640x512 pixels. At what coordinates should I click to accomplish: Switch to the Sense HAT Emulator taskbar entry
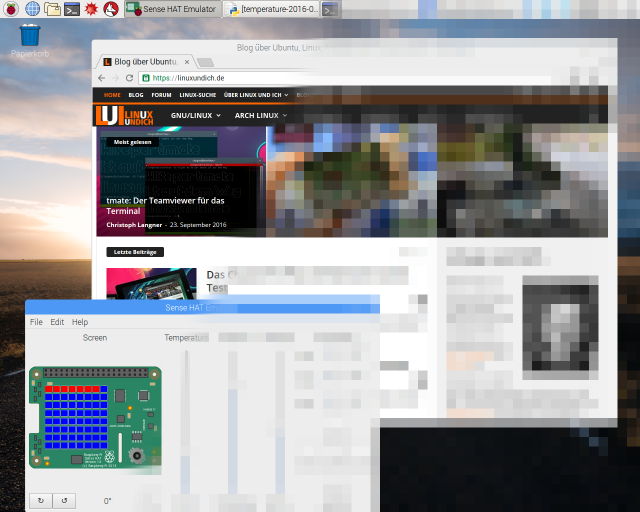tap(173, 9)
